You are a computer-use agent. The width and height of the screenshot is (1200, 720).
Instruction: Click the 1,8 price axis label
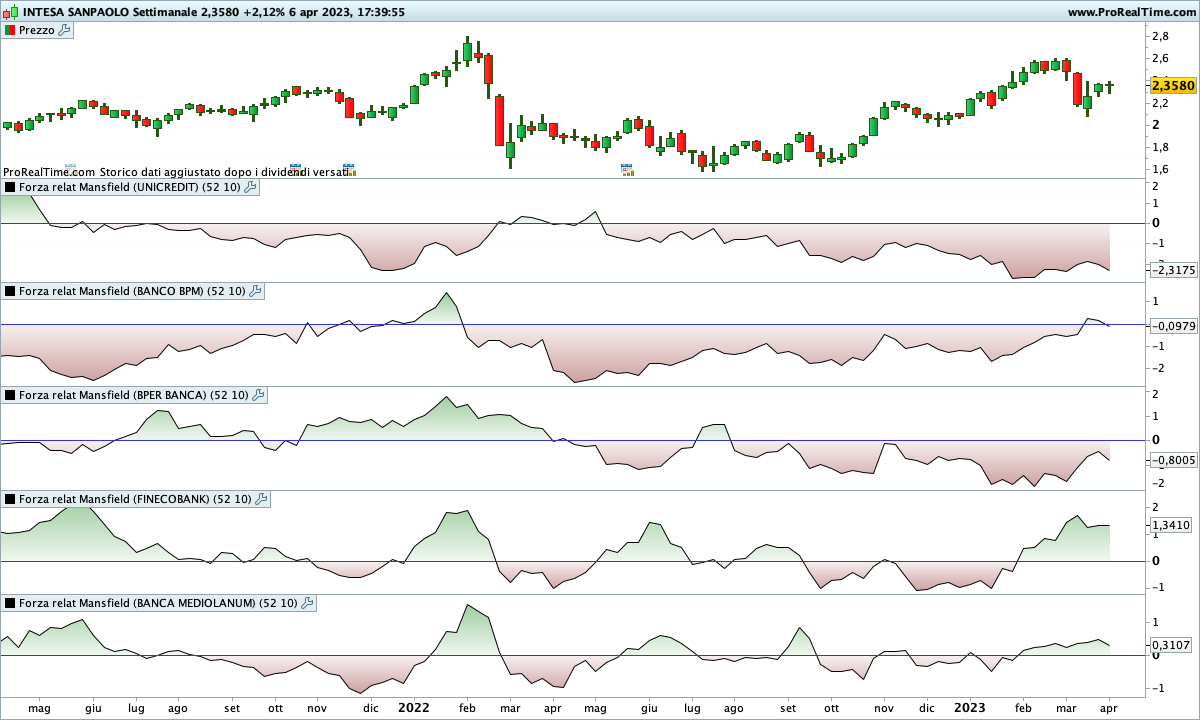(1161, 147)
